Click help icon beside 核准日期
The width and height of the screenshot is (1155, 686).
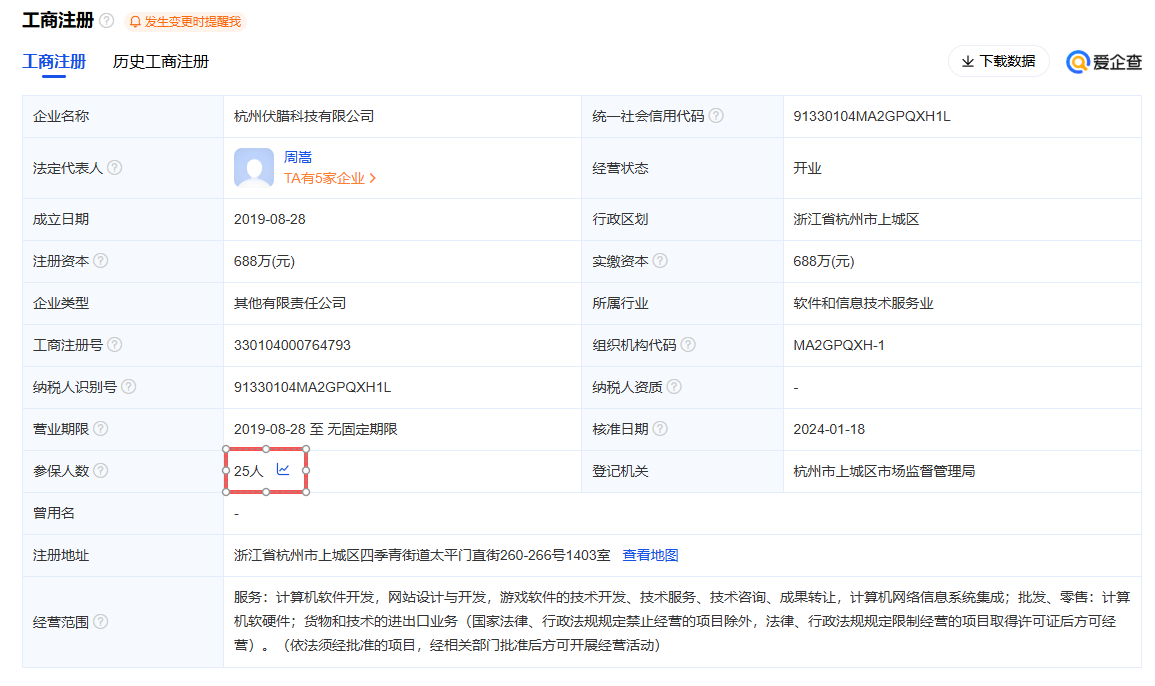[660, 429]
